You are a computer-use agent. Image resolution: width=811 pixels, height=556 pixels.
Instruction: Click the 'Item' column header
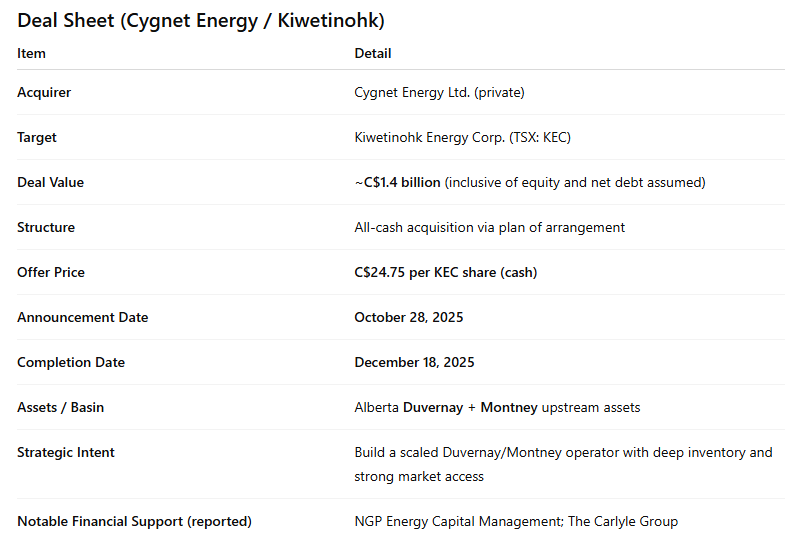tap(31, 53)
